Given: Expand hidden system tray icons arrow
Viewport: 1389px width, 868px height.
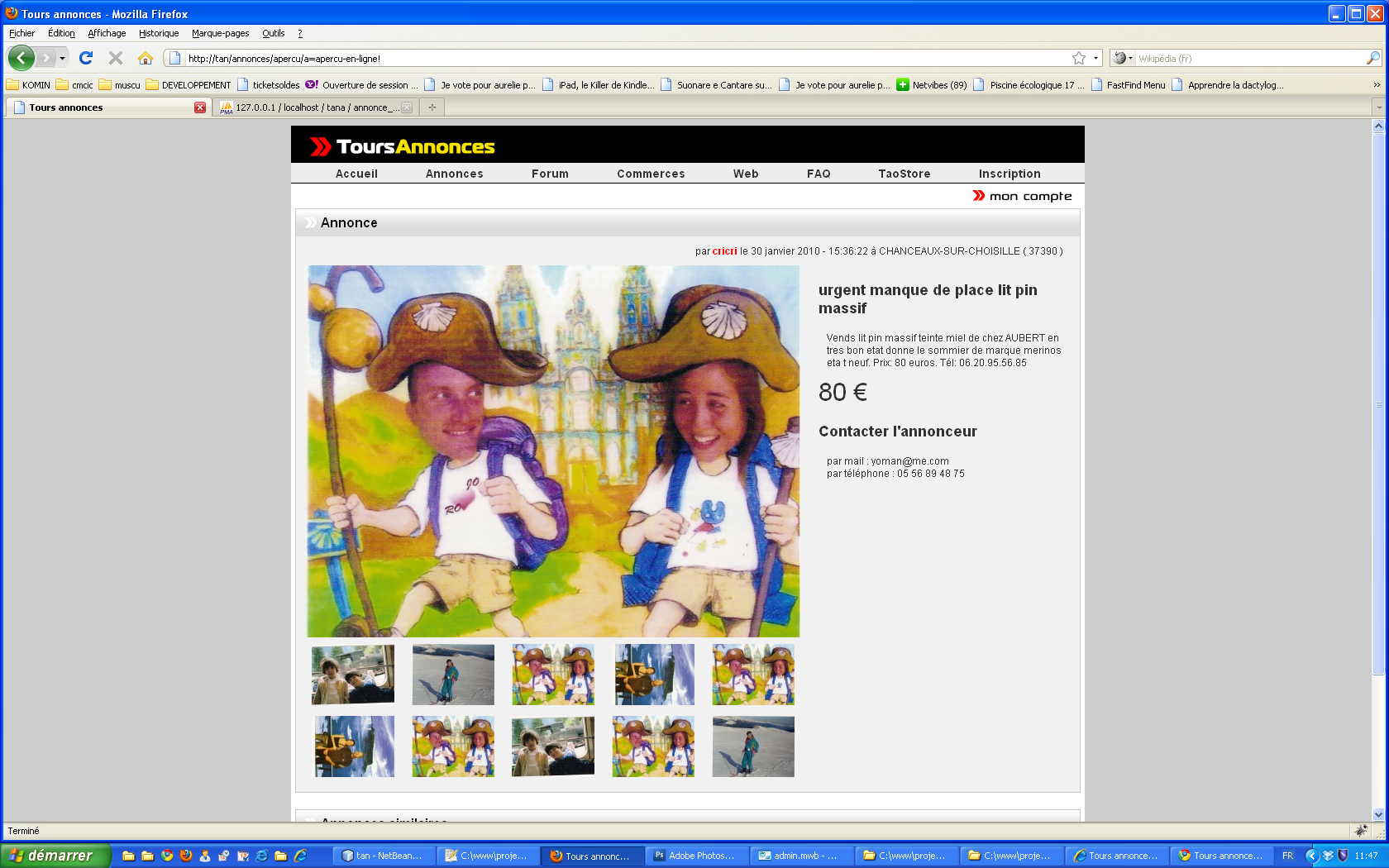Looking at the screenshot, I should pos(1312,856).
